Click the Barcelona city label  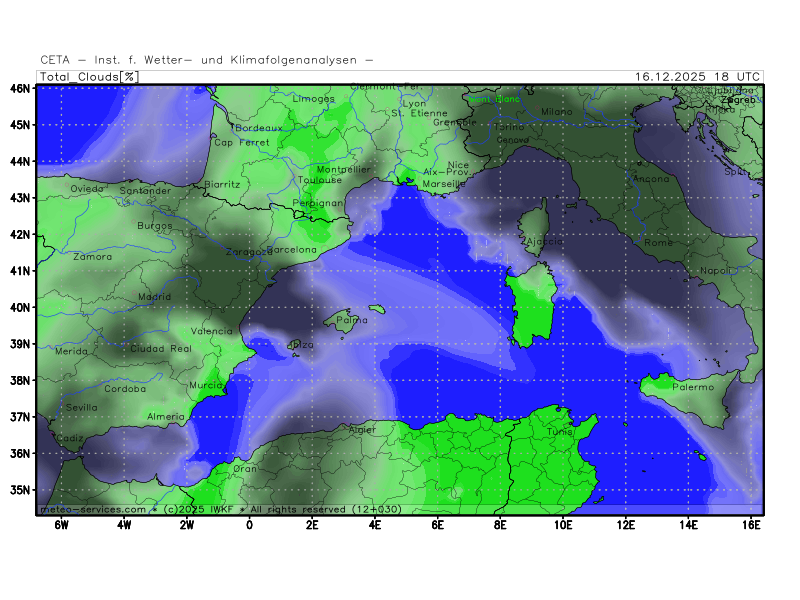tap(292, 250)
